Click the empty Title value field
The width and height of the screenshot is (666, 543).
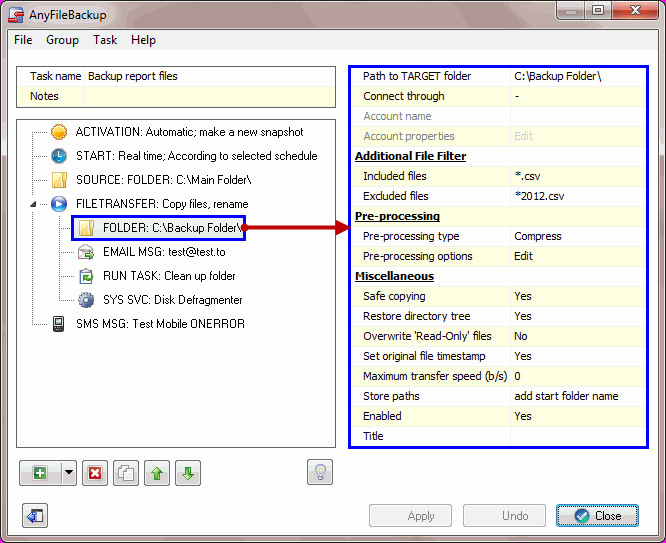[x=578, y=436]
